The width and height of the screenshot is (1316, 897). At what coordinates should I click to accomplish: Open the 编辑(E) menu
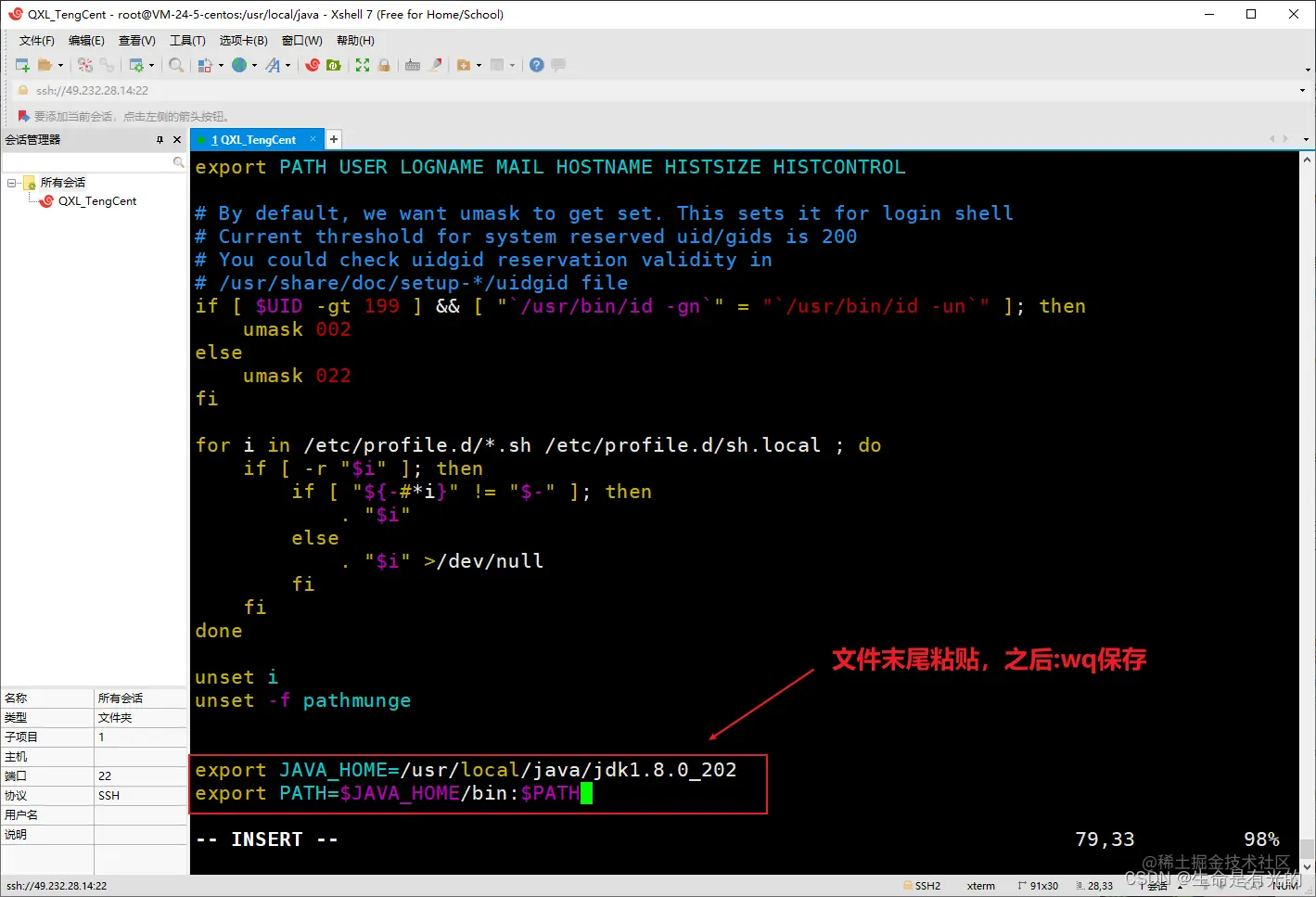(x=86, y=41)
